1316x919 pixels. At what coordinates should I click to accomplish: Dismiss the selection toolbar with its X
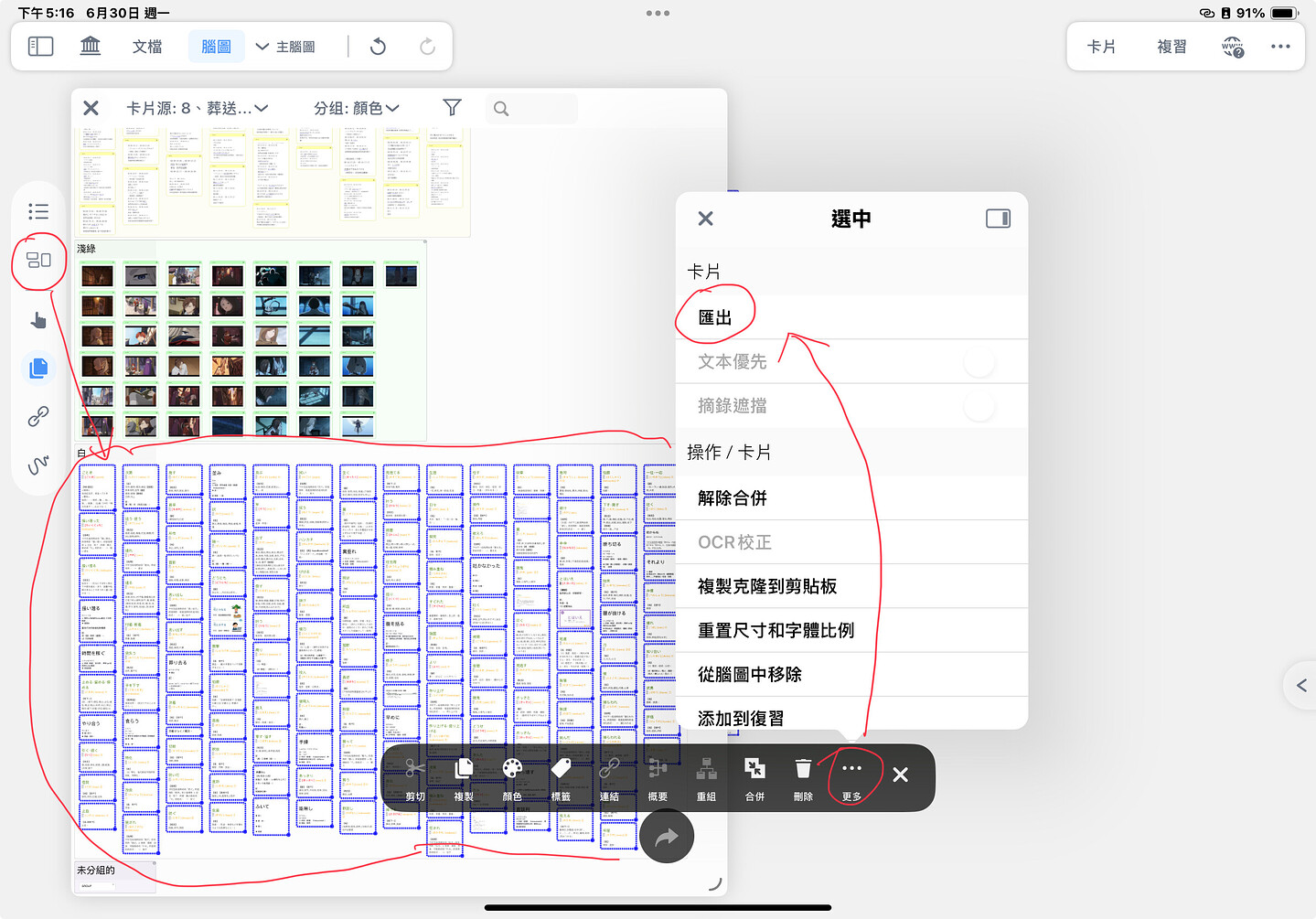pos(900,775)
